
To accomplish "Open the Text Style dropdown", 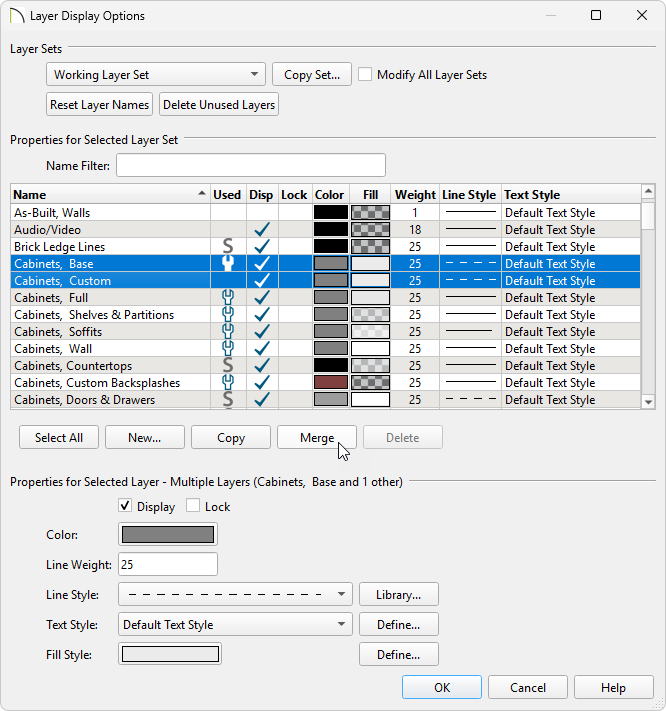I will (x=235, y=624).
